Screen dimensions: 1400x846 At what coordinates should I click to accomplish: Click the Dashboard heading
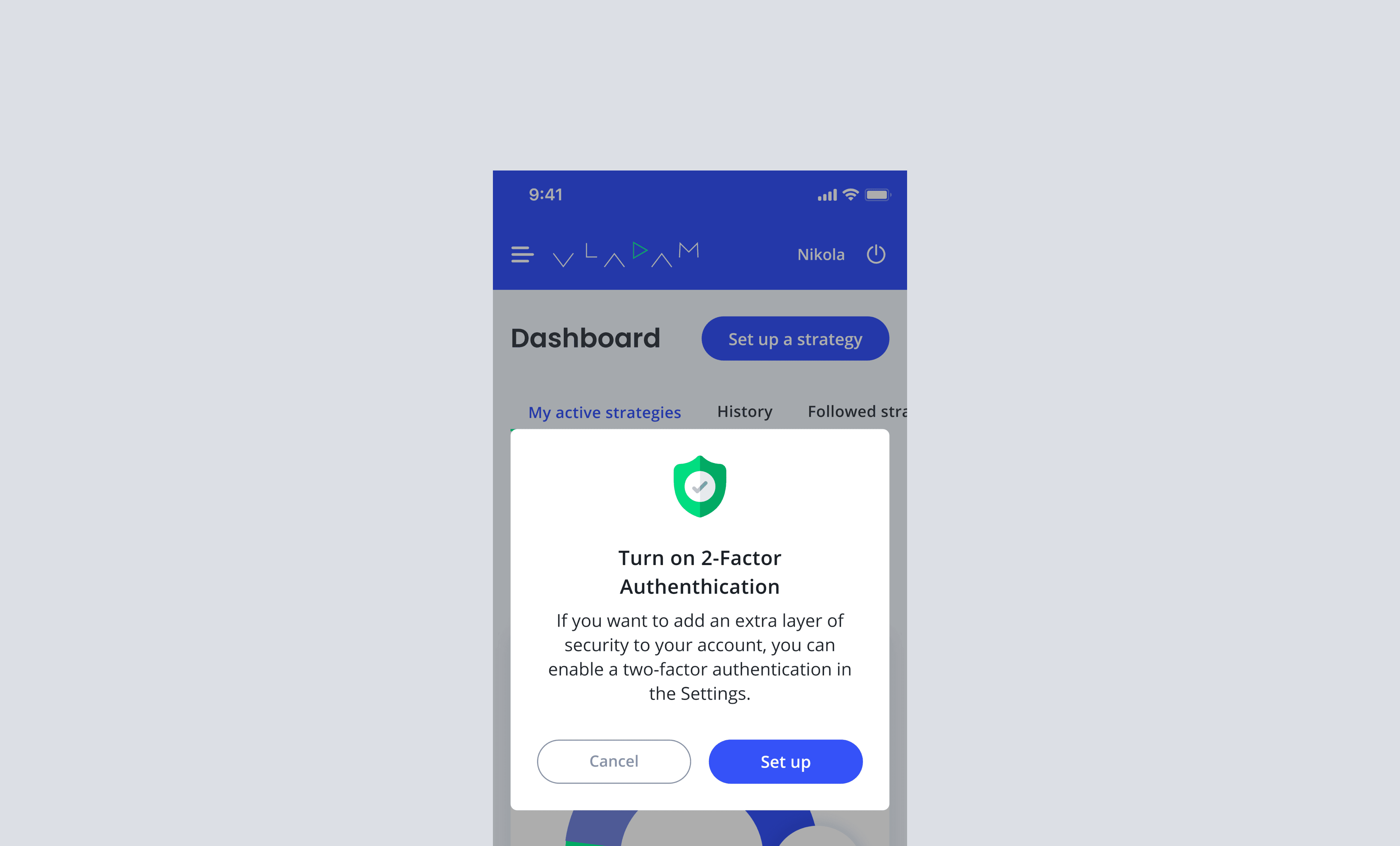tap(585, 338)
